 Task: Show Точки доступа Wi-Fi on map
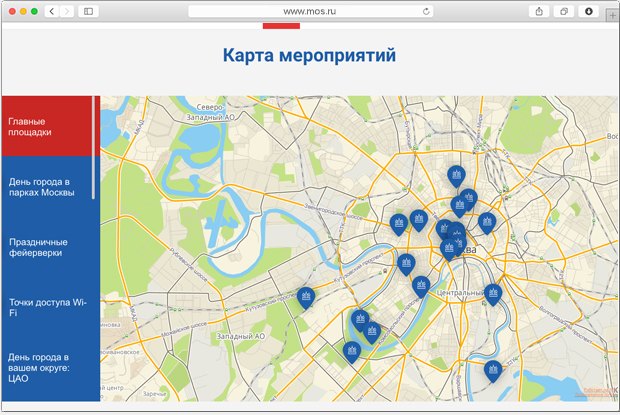click(x=47, y=307)
